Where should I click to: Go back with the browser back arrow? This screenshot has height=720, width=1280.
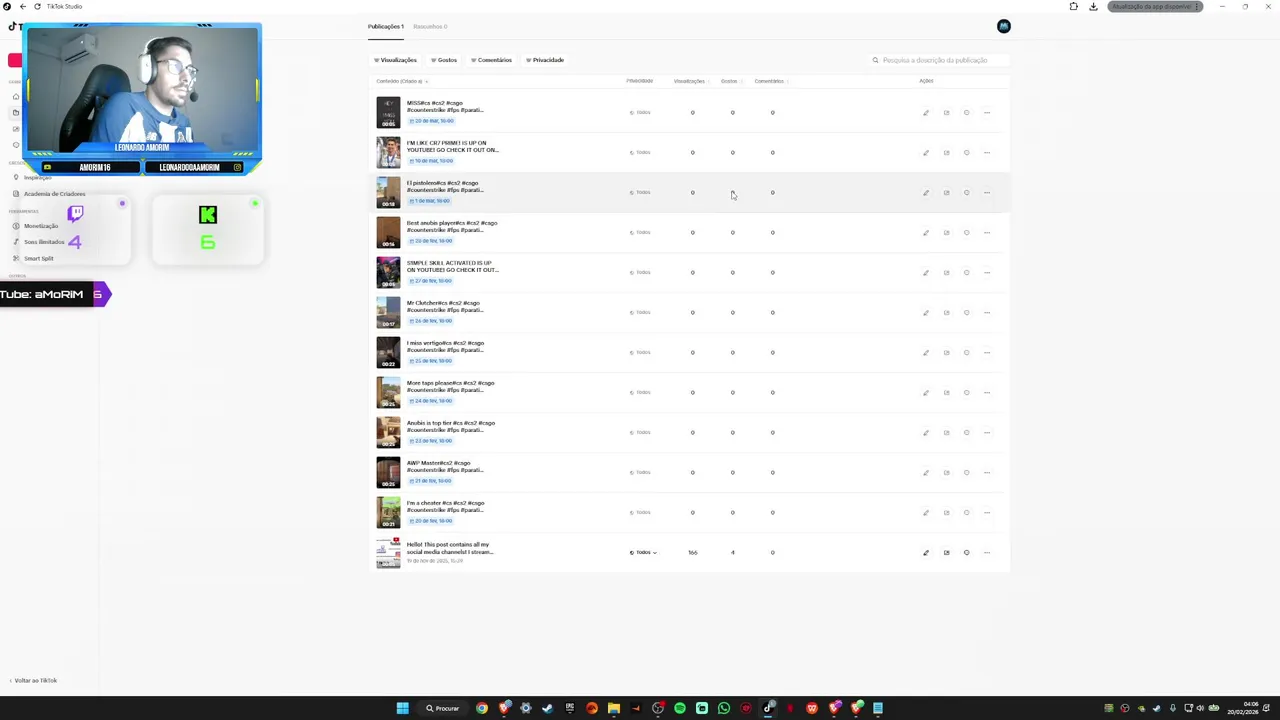pyautogui.click(x=22, y=6)
